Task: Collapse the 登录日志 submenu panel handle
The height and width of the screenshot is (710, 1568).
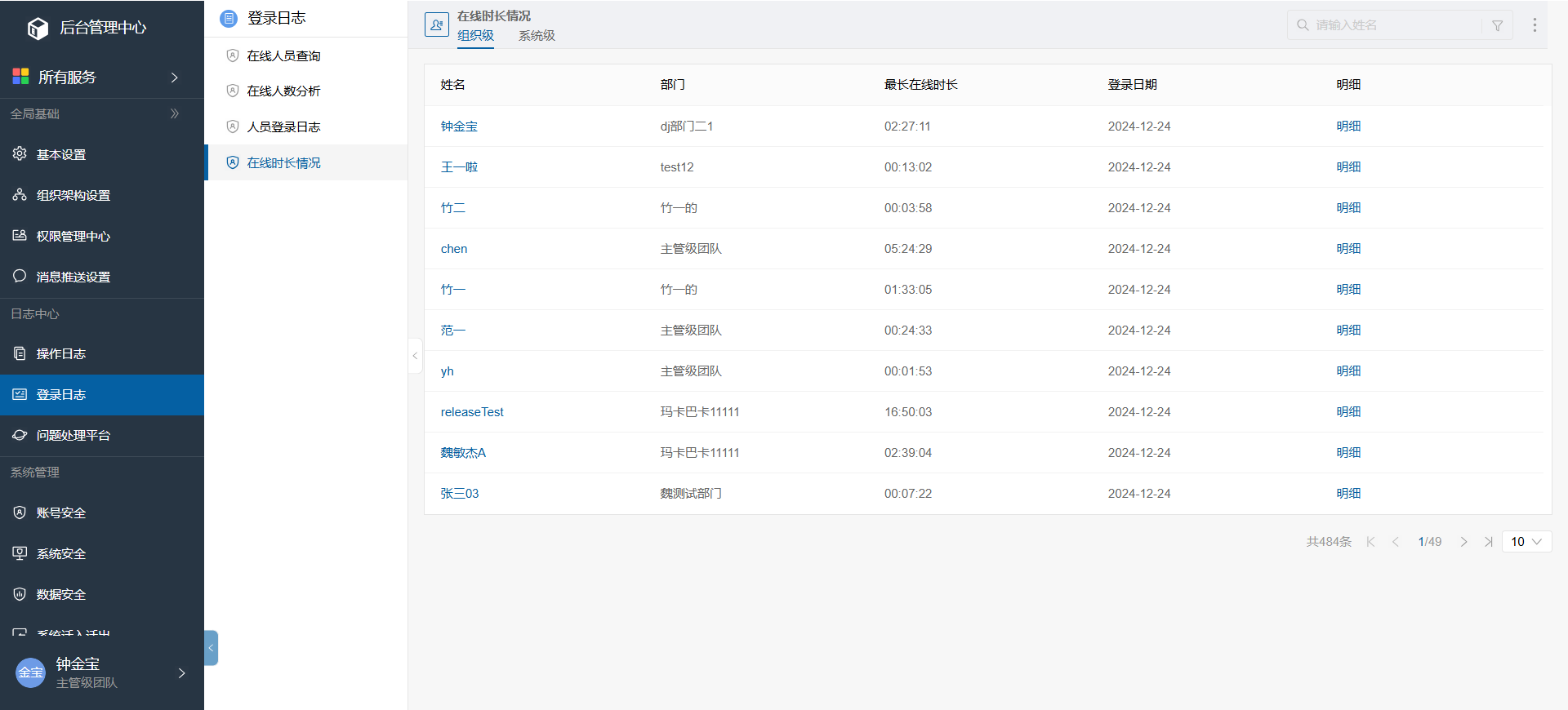Action: [415, 356]
